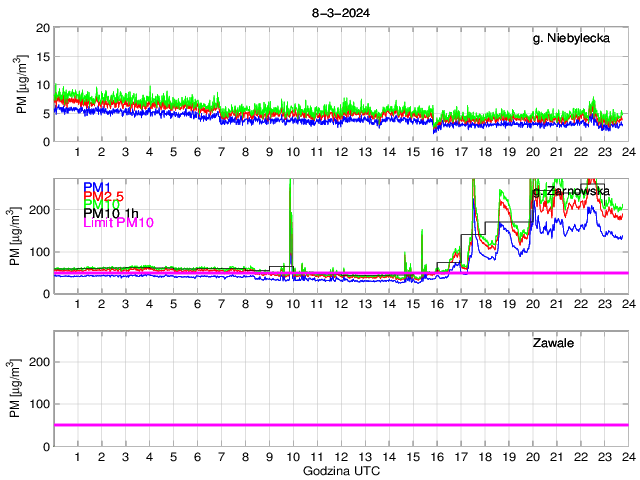640x480 pixels.
Task: Click the 200 tick on the Zawale y-axis
Action: [x=38, y=362]
